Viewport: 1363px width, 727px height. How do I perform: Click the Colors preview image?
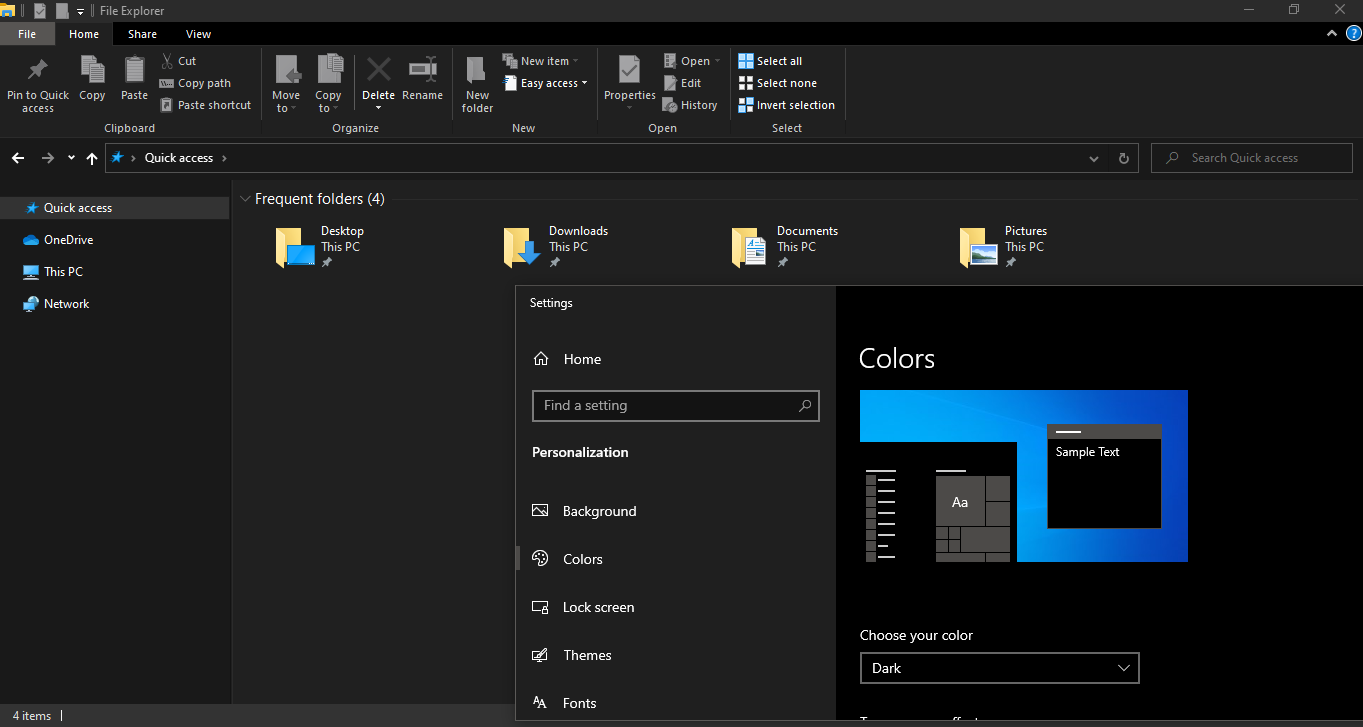[1023, 476]
